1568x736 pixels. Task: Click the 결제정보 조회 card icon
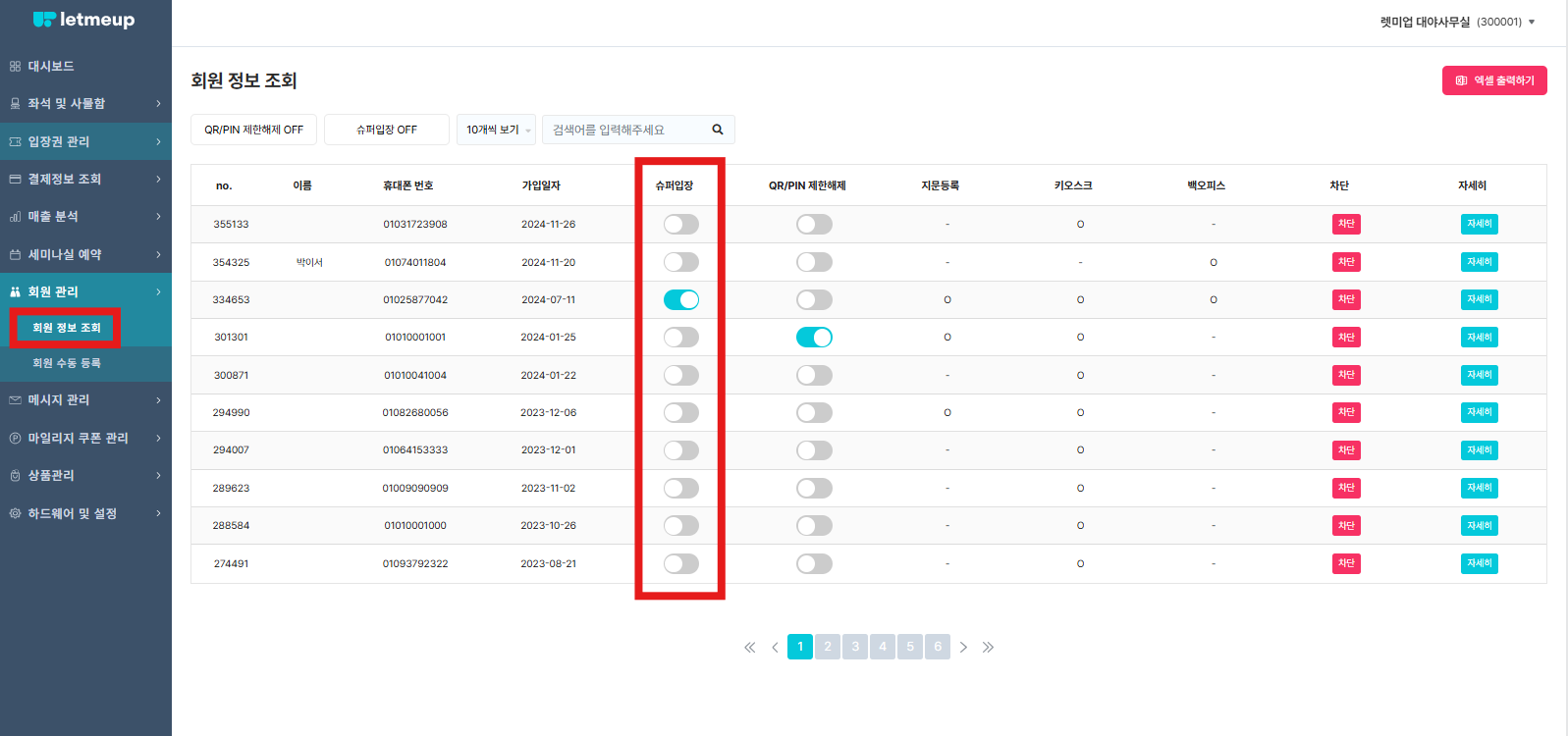(x=15, y=179)
